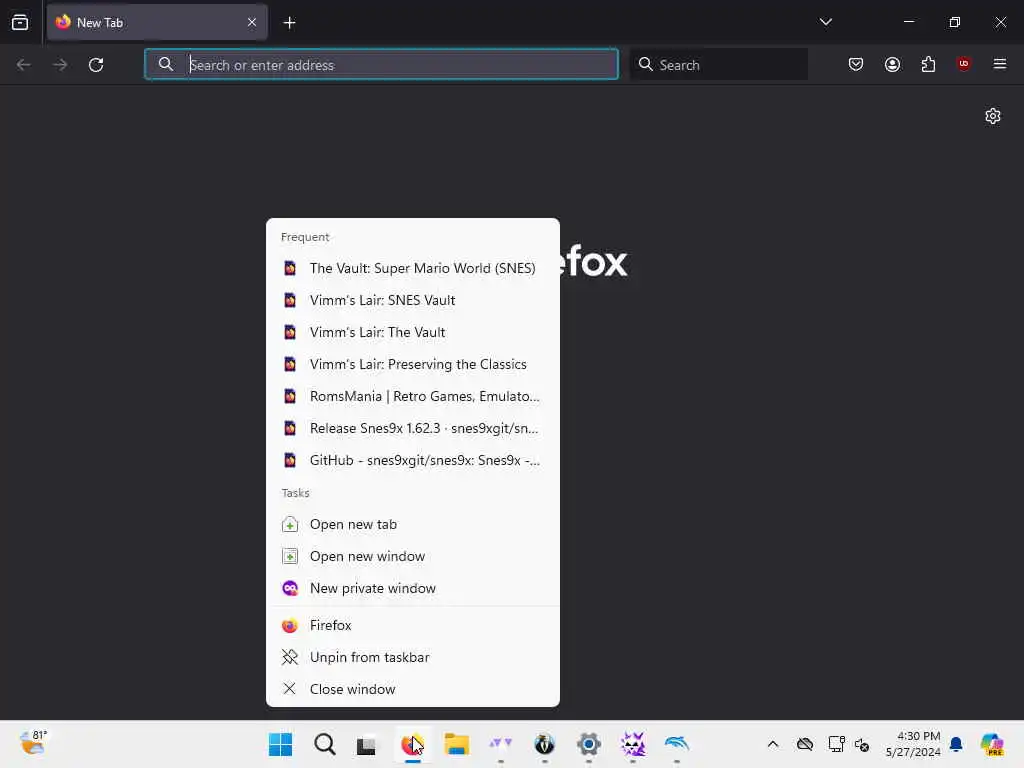Viewport: 1024px width, 768px height.
Task: Open the blue gear app on taskbar
Action: click(x=588, y=744)
